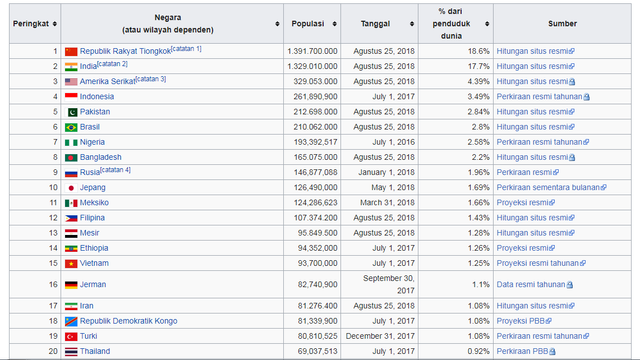
Task: Sort by Populasi column sort arrows
Action: click(x=334, y=24)
